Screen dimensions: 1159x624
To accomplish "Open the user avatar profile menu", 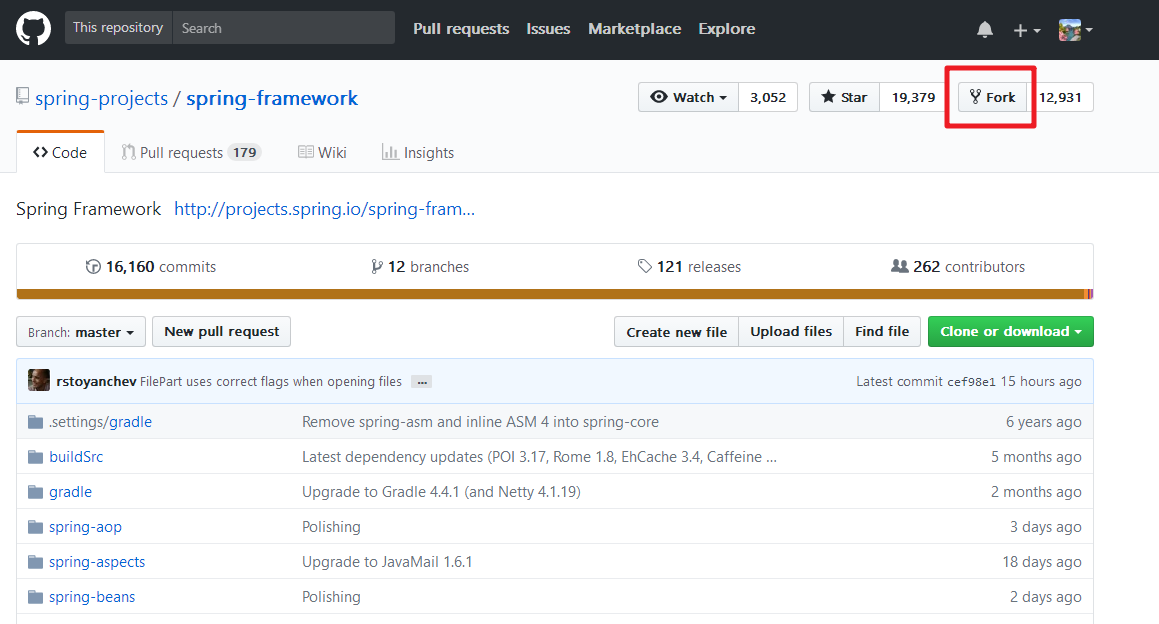I will 1075,30.
